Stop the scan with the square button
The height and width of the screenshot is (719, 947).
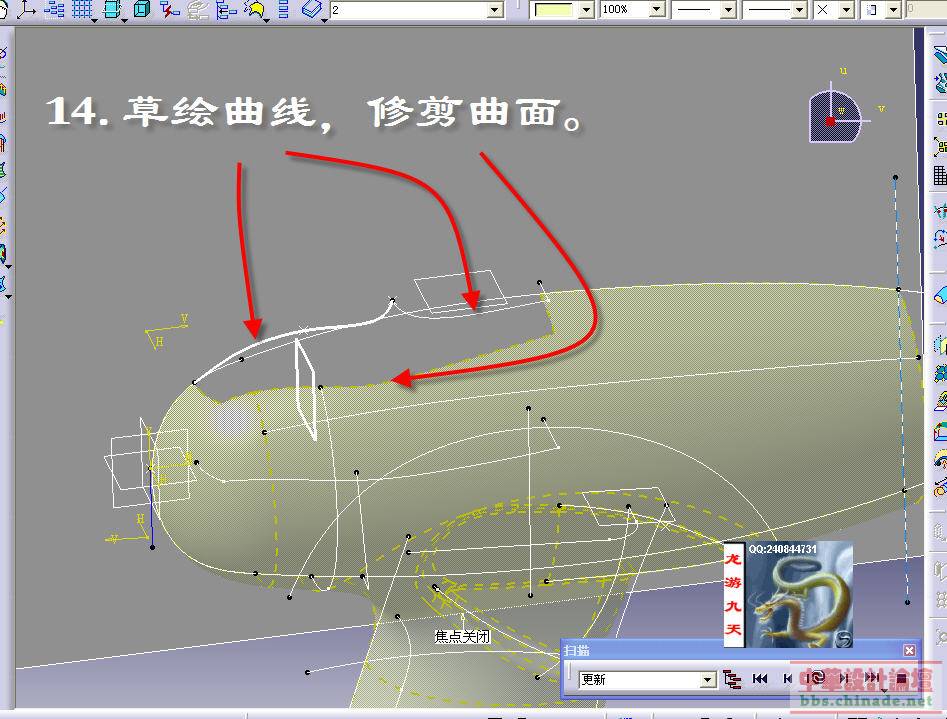902,679
